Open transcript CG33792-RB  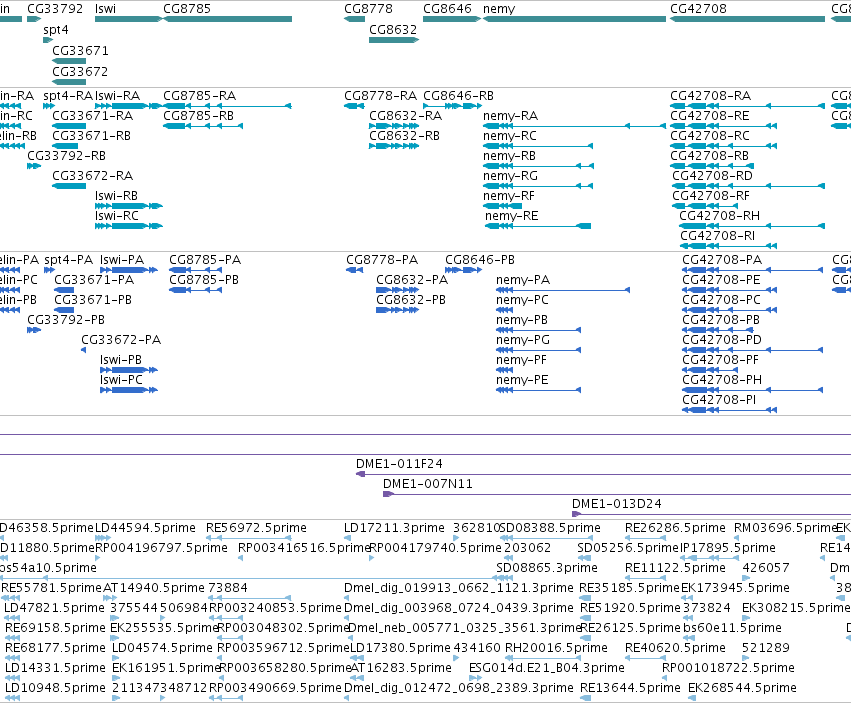[x=34, y=166]
